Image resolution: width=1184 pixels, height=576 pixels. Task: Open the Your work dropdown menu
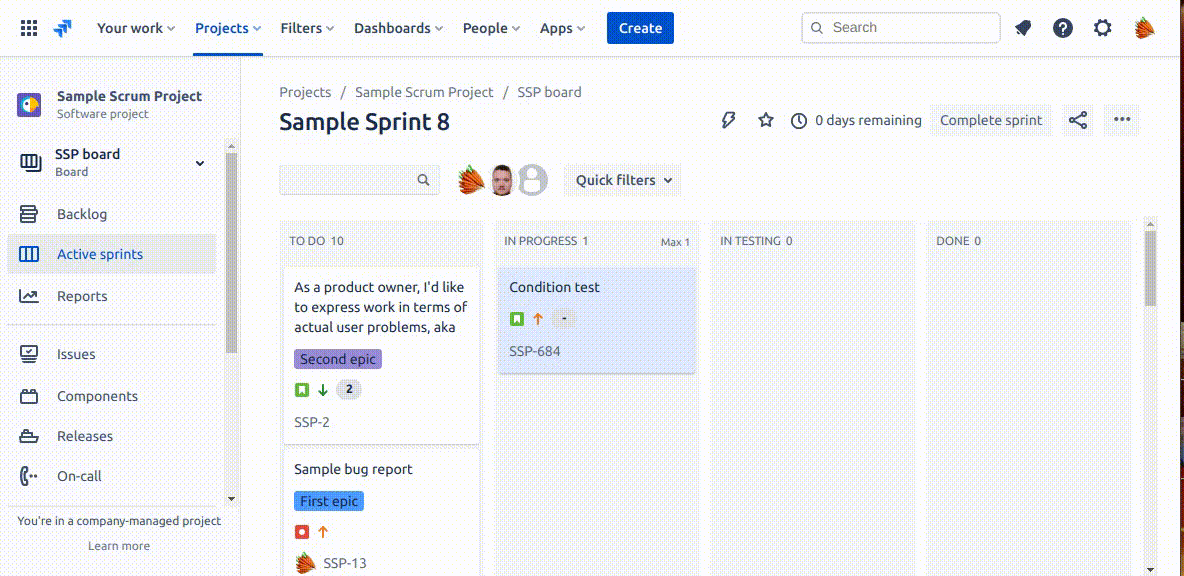pos(135,28)
